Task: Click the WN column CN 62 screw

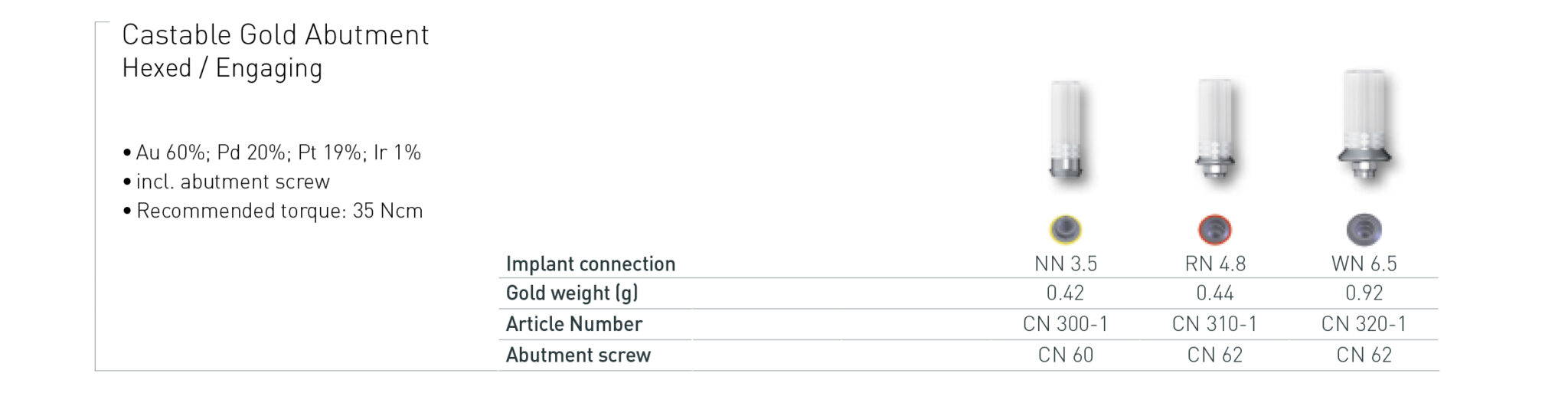Action: [1364, 355]
